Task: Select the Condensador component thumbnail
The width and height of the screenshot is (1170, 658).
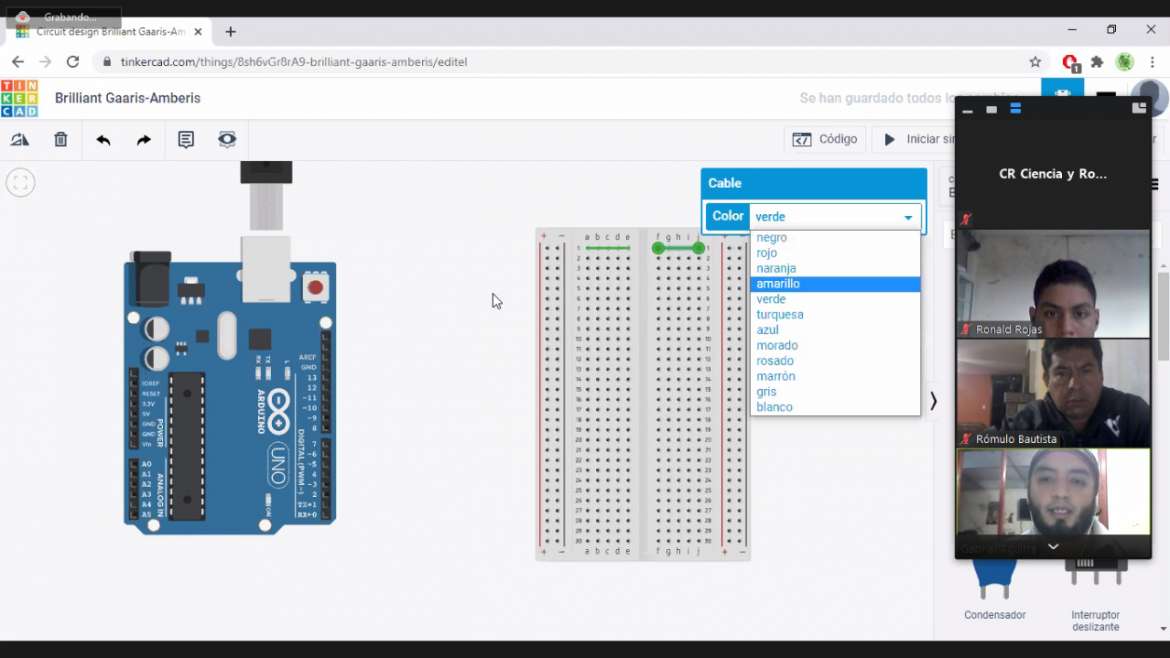Action: click(x=994, y=585)
